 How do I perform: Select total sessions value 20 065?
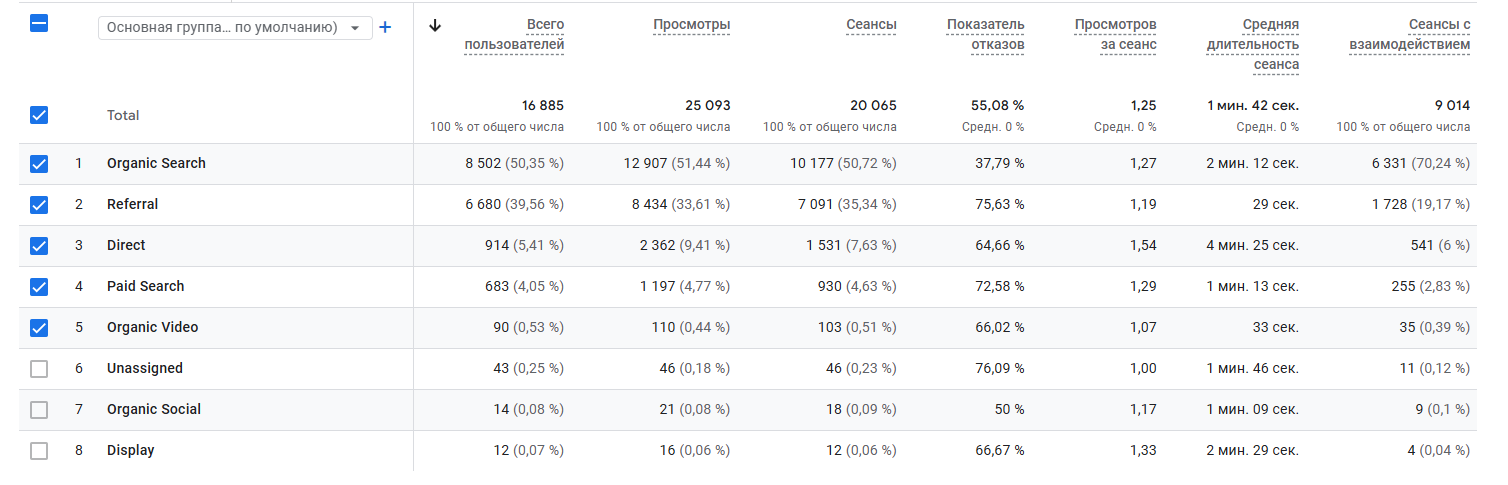[x=875, y=105]
